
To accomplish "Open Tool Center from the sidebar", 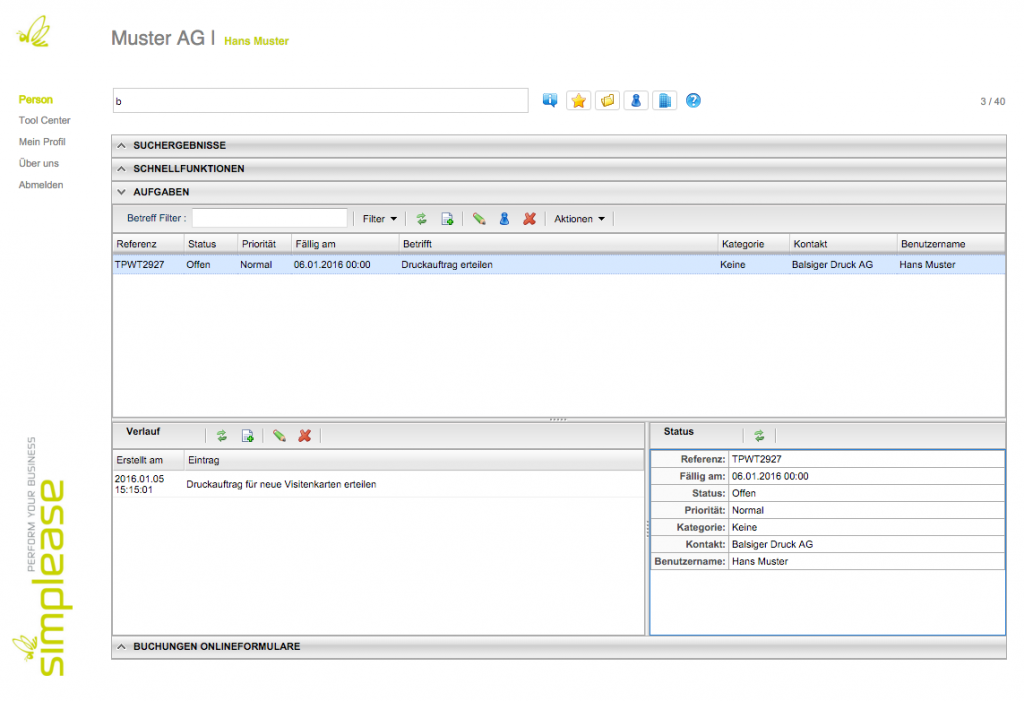I will coord(44,120).
